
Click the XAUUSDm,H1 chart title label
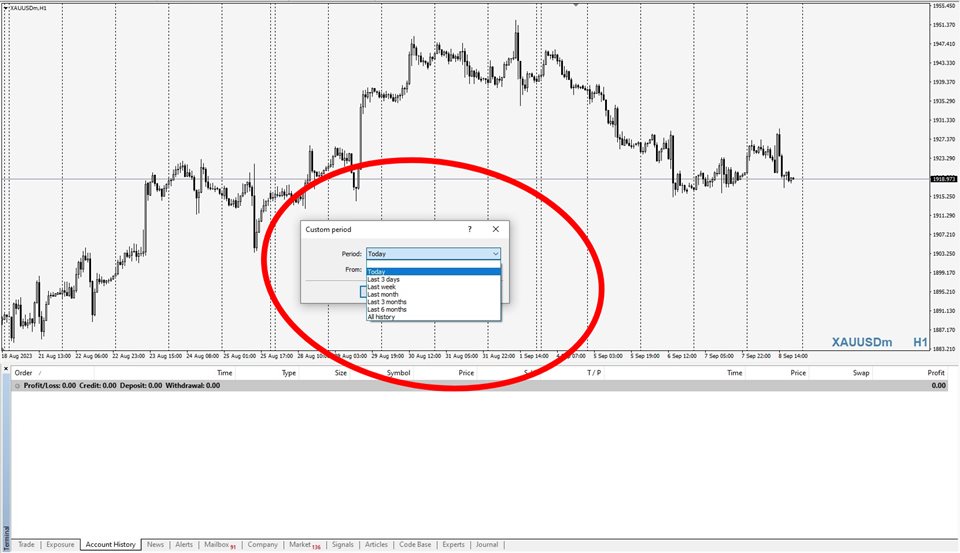[x=26, y=8]
